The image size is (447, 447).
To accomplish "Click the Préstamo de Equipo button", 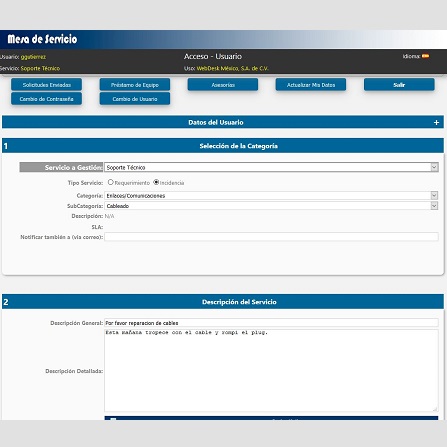I will (x=135, y=85).
